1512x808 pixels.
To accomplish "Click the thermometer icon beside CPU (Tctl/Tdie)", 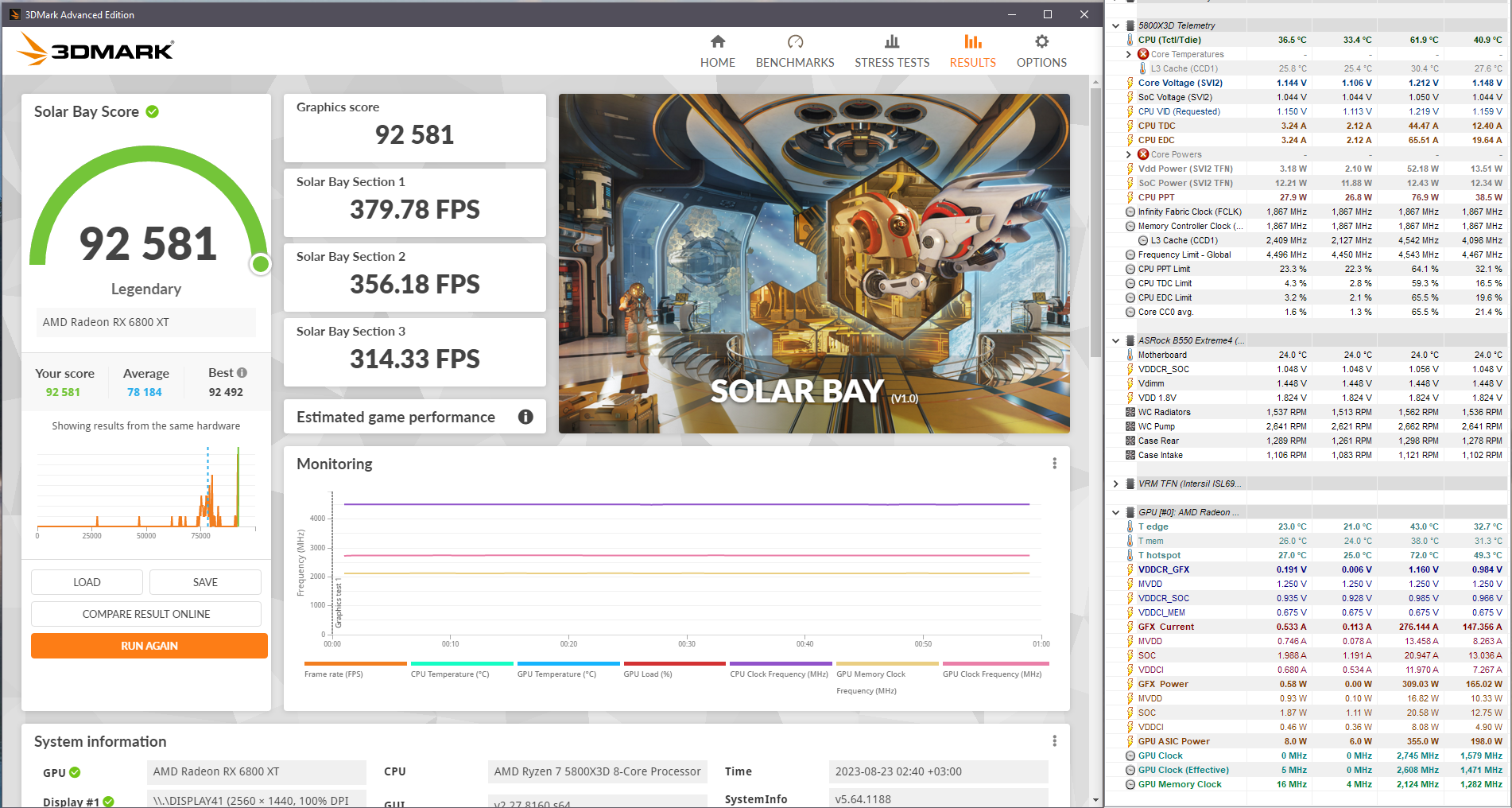I will click(x=1130, y=40).
